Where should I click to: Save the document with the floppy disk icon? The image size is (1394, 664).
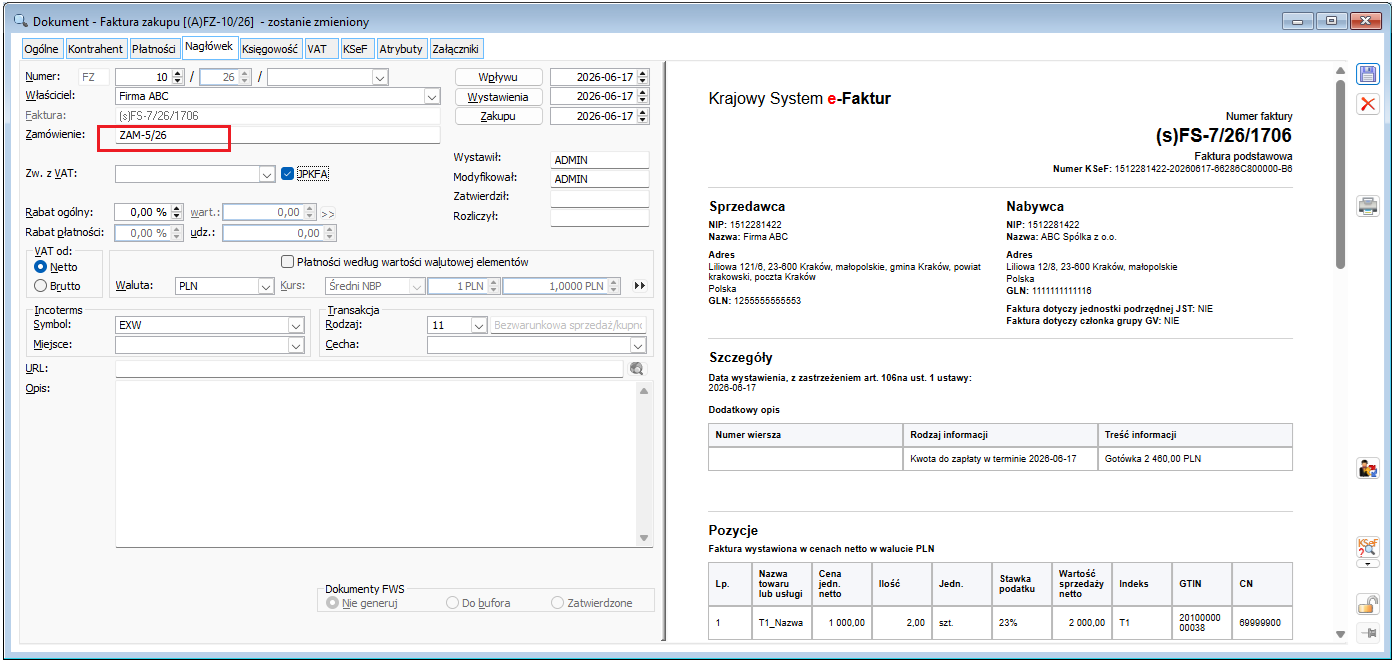1367,74
